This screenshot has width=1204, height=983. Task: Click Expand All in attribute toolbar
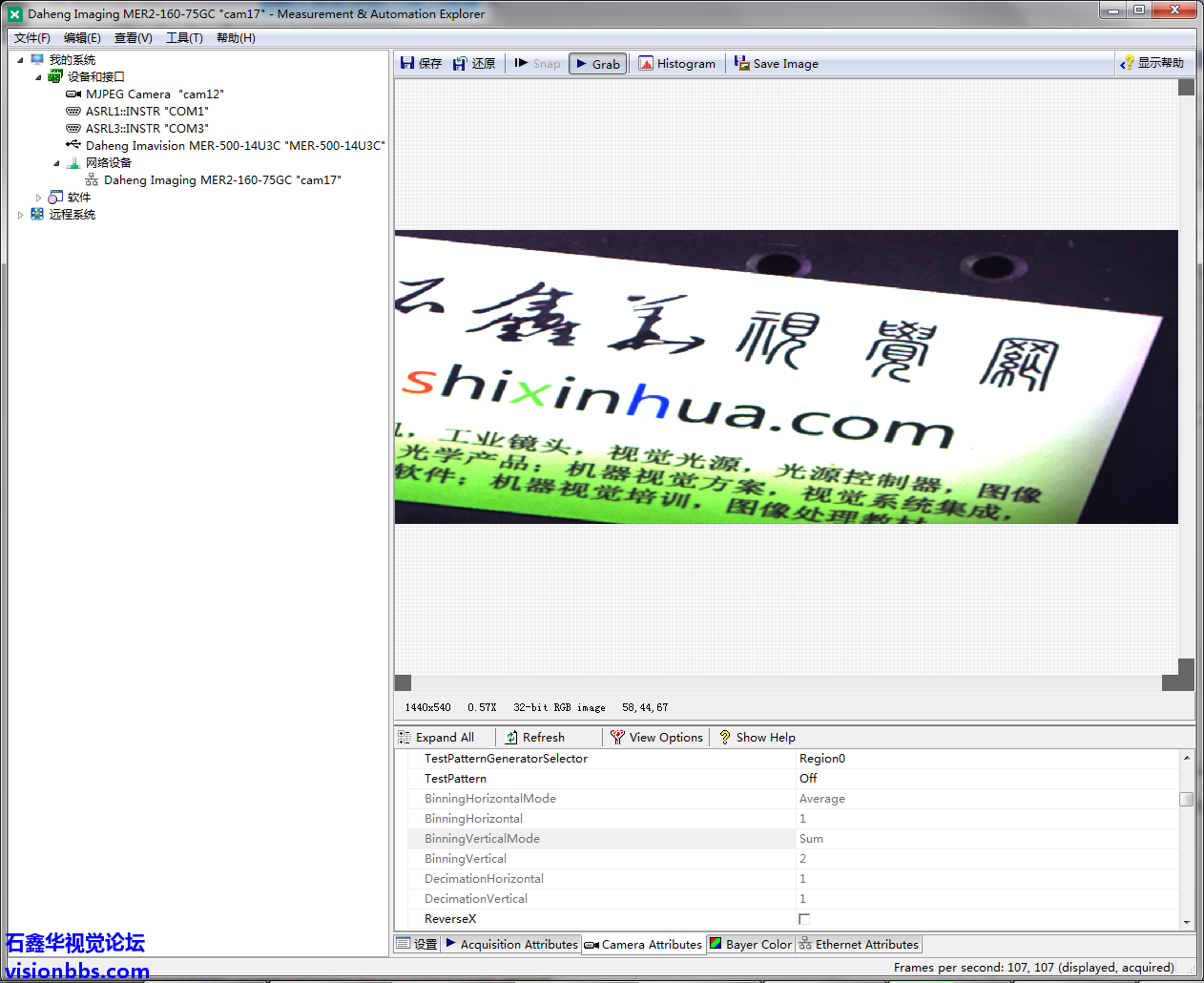[x=436, y=738]
